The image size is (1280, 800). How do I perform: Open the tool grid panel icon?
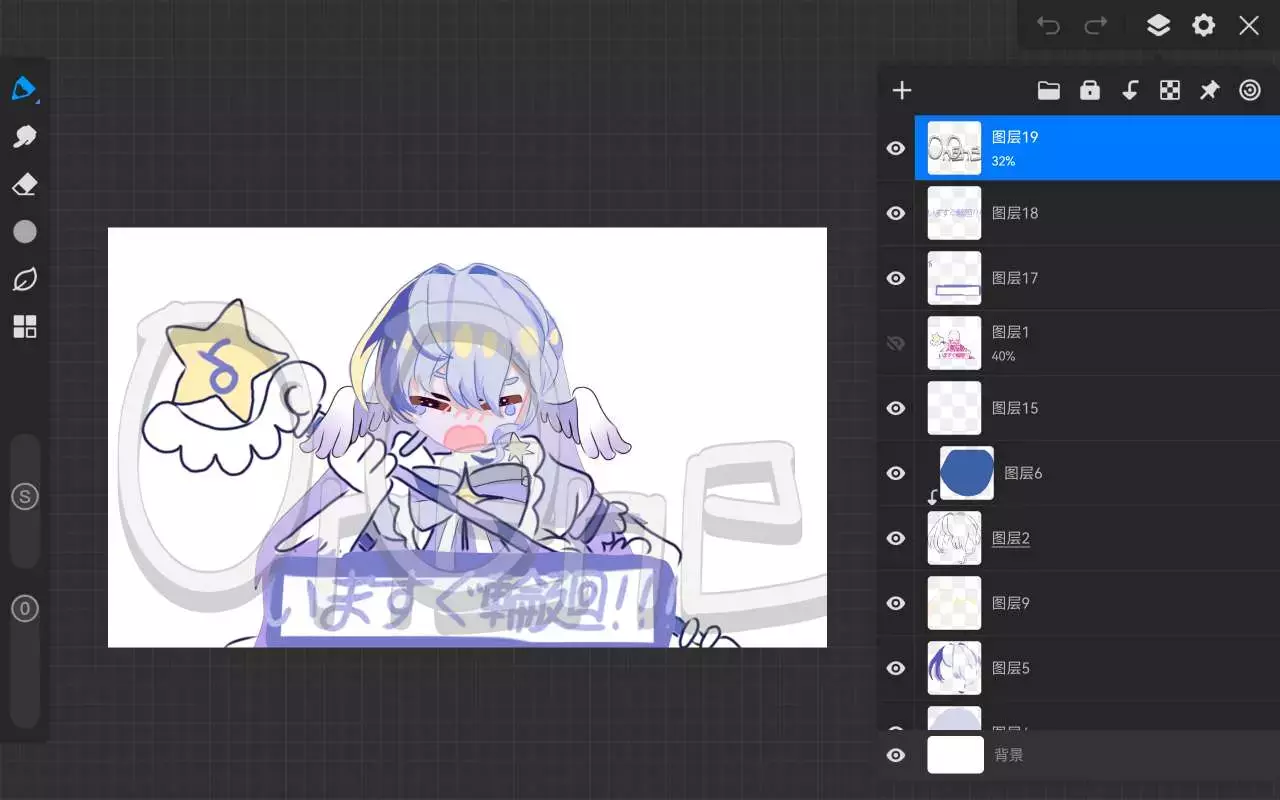click(24, 327)
